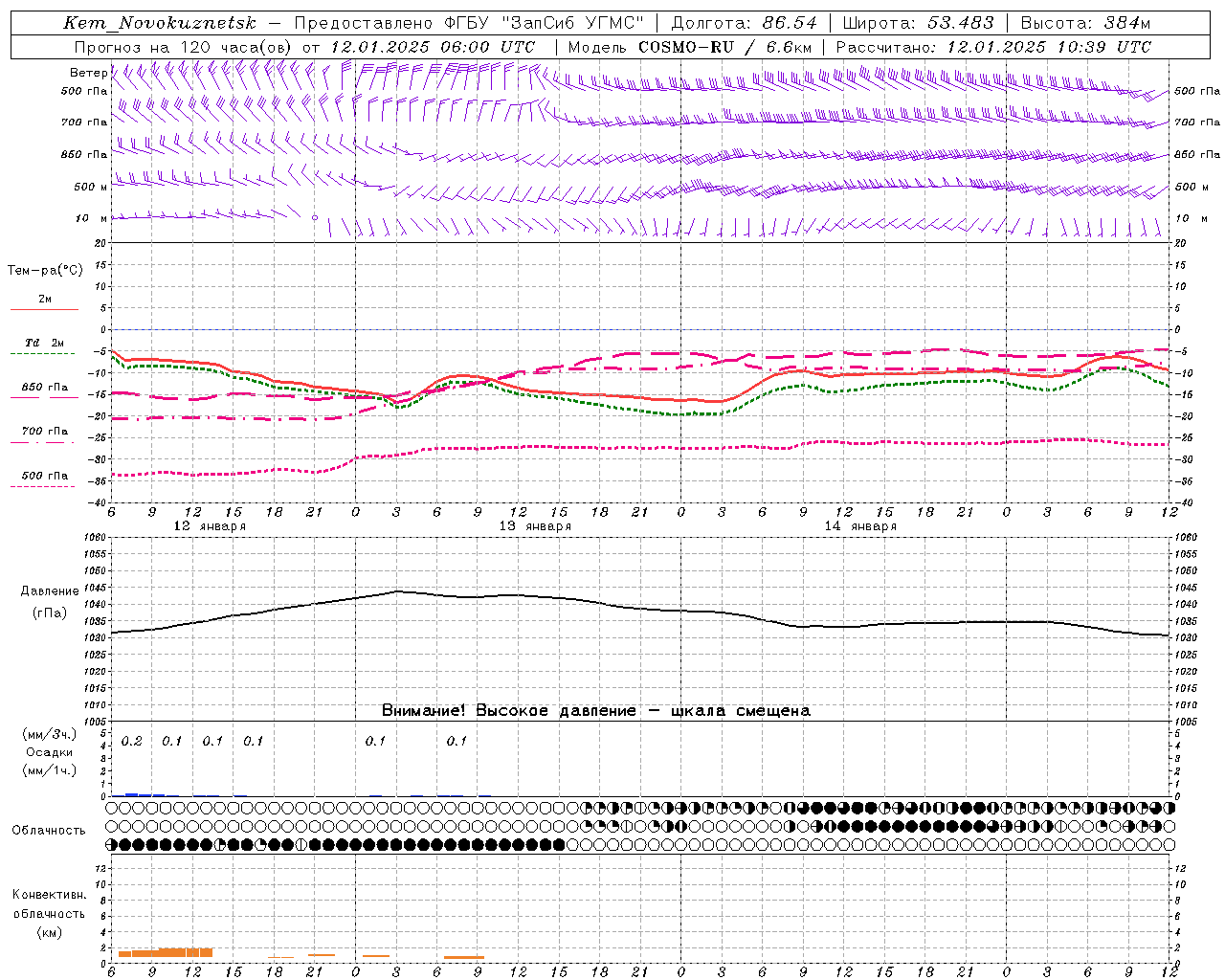Click the (км) unit under convective cloudiness

click(49, 932)
